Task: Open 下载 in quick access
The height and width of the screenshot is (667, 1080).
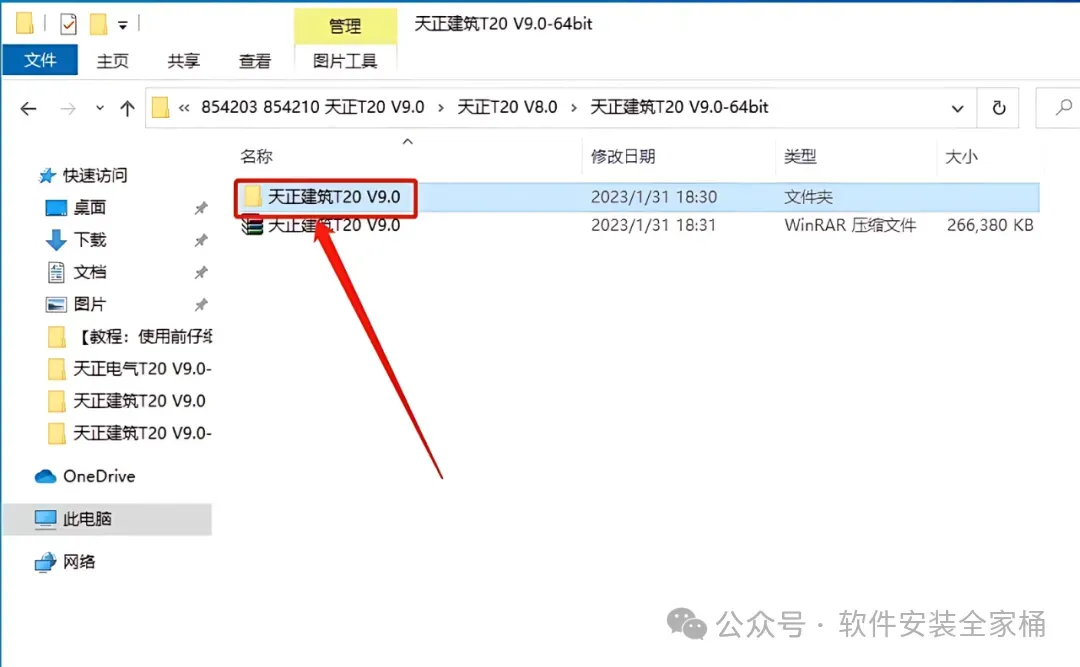Action: [90, 240]
